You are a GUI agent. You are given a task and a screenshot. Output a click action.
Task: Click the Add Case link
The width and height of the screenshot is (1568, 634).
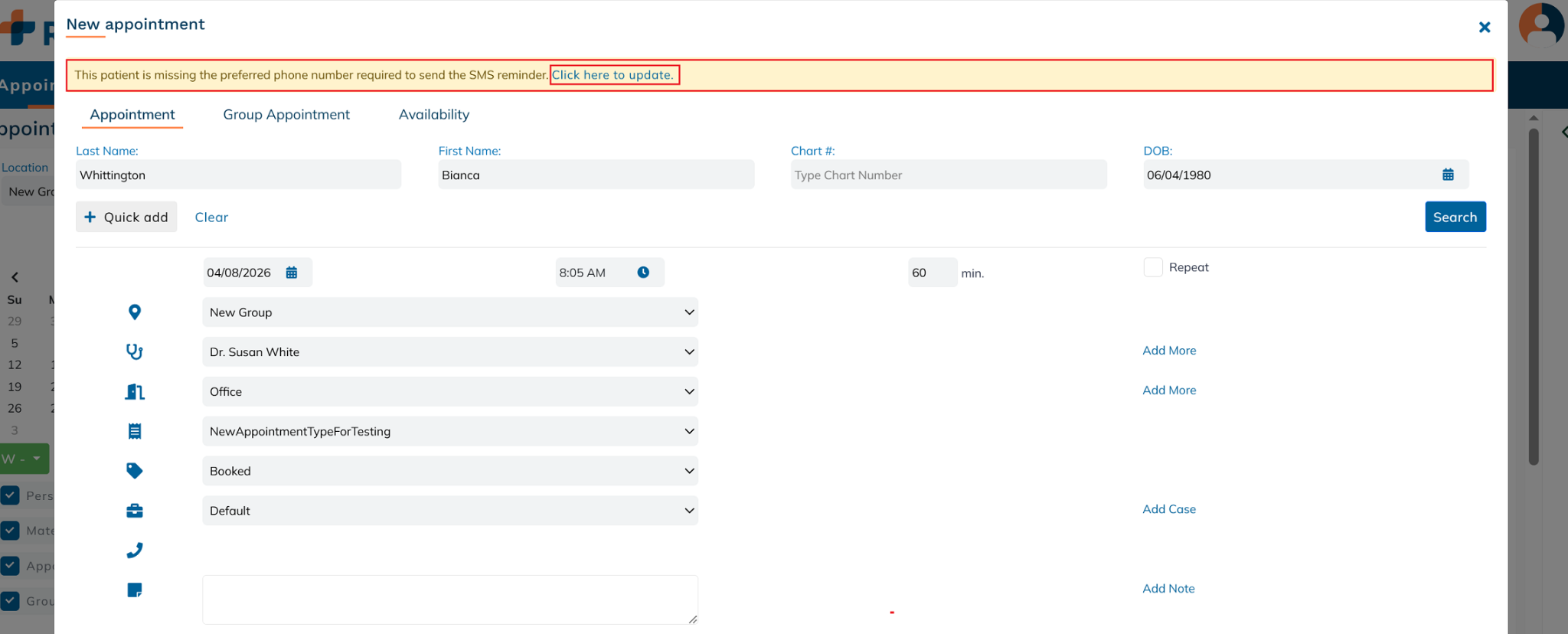click(x=1169, y=509)
